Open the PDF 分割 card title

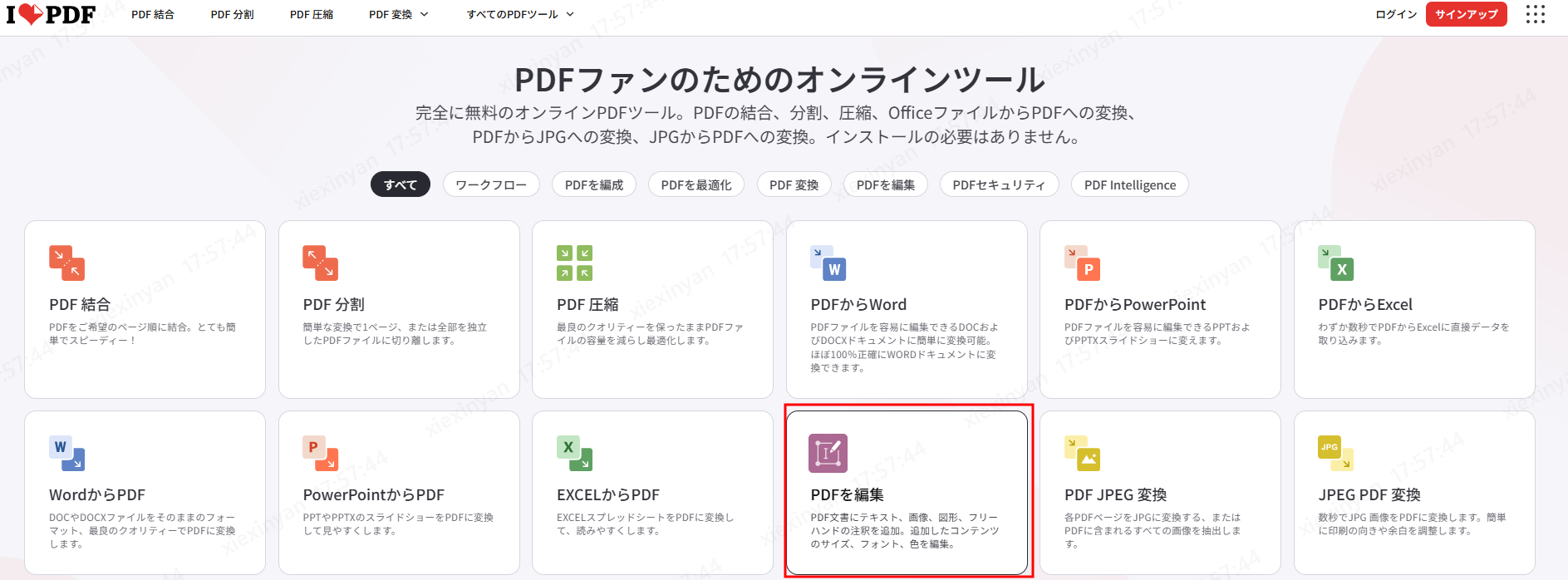point(334,305)
